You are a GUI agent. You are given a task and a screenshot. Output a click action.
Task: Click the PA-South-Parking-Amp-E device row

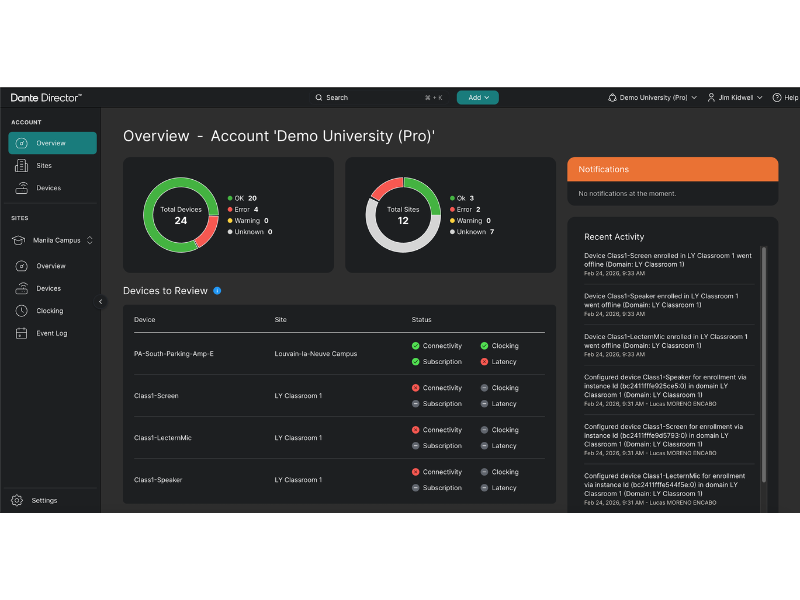(x=173, y=354)
